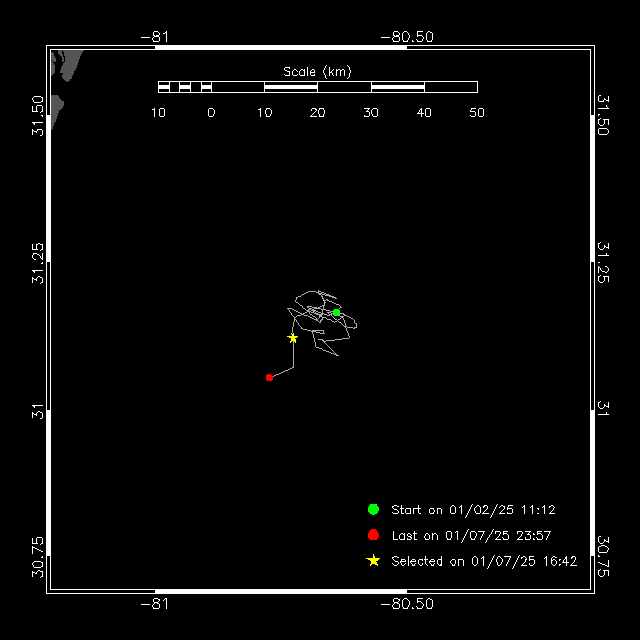Click the 20–30 km segment of the scale bar
This screenshot has height=640, width=640.
click(x=344, y=87)
